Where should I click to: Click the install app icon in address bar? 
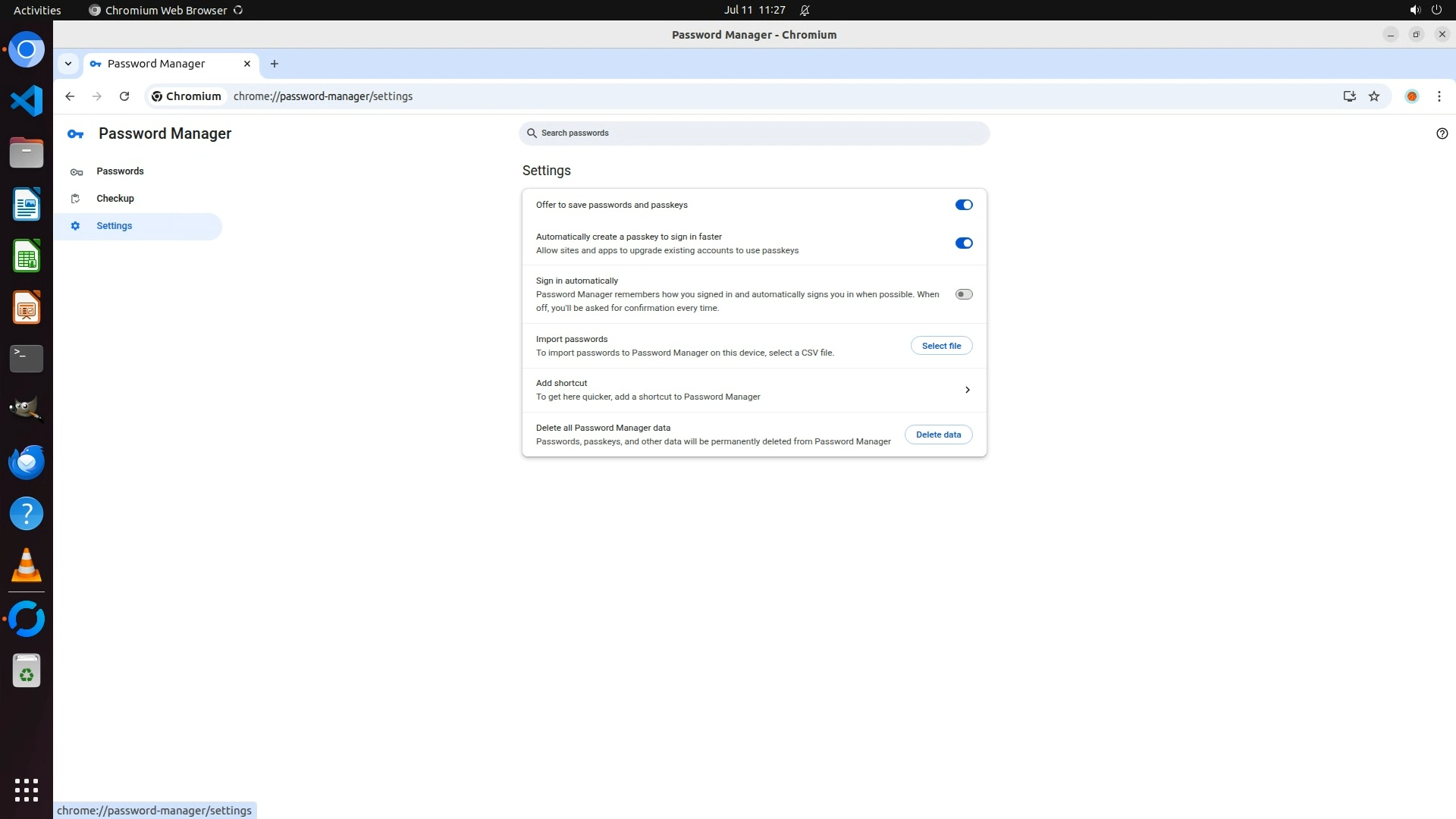coord(1349,96)
